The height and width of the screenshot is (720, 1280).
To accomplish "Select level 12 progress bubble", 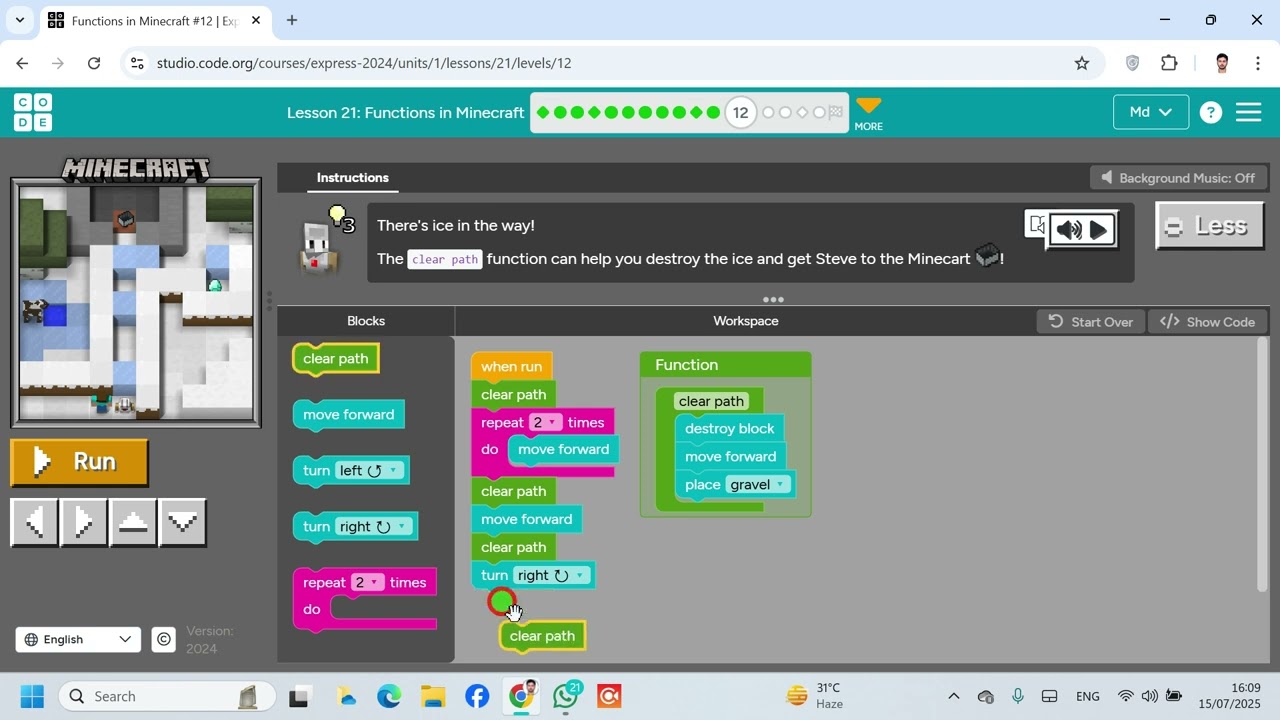I will (740, 113).
